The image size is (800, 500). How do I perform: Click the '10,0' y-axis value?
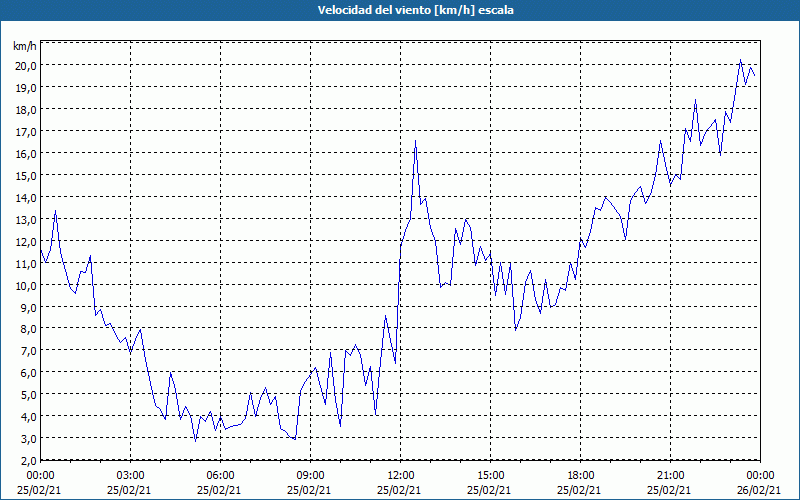(x=27, y=285)
